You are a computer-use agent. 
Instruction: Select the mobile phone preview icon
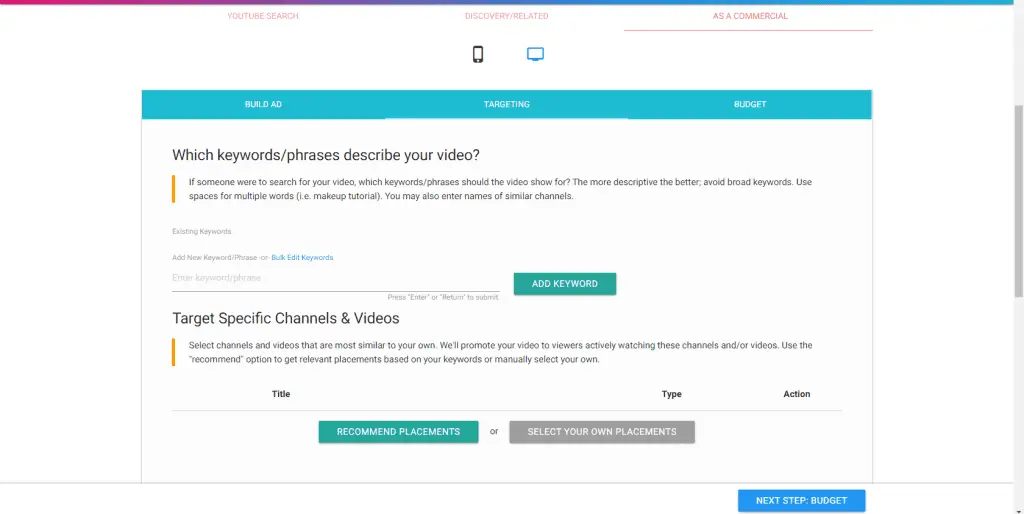[x=478, y=54]
